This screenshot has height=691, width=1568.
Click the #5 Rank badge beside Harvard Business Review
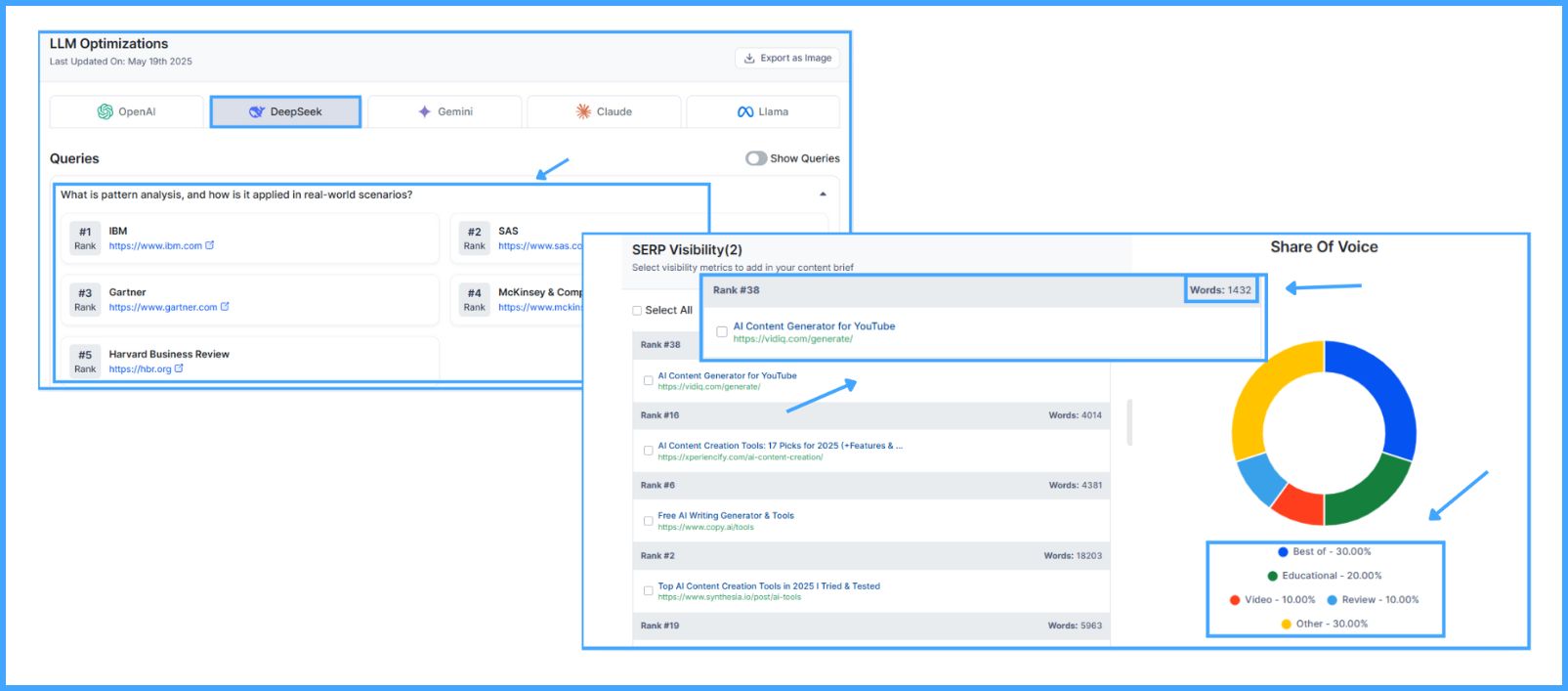(x=85, y=361)
